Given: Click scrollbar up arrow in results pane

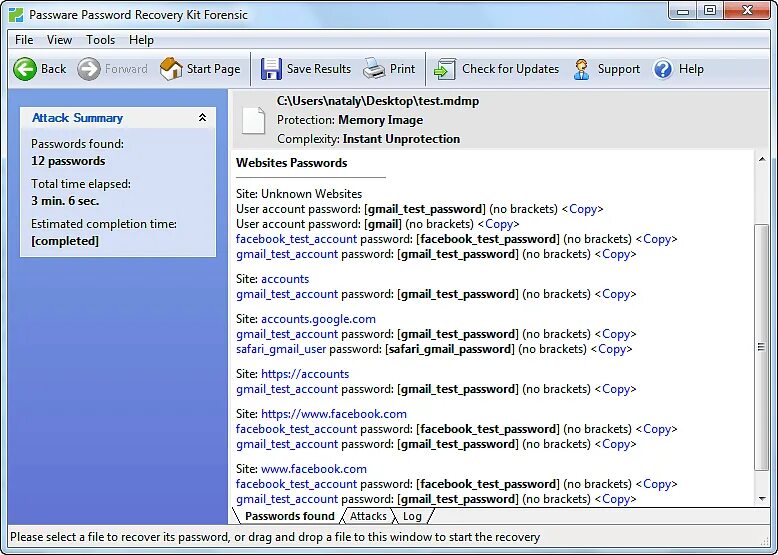Looking at the screenshot, I should coord(762,159).
